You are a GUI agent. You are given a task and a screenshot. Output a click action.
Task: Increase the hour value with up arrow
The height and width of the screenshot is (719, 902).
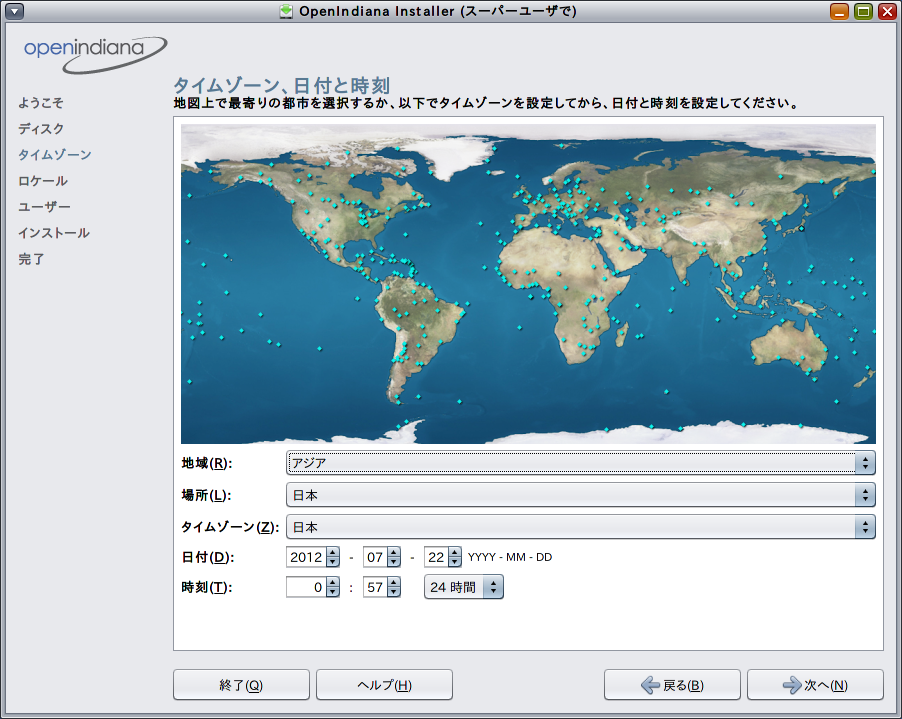coord(333,583)
